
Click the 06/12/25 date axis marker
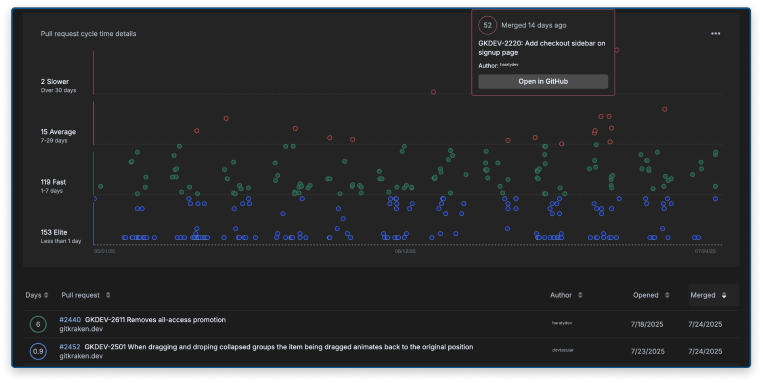point(405,252)
